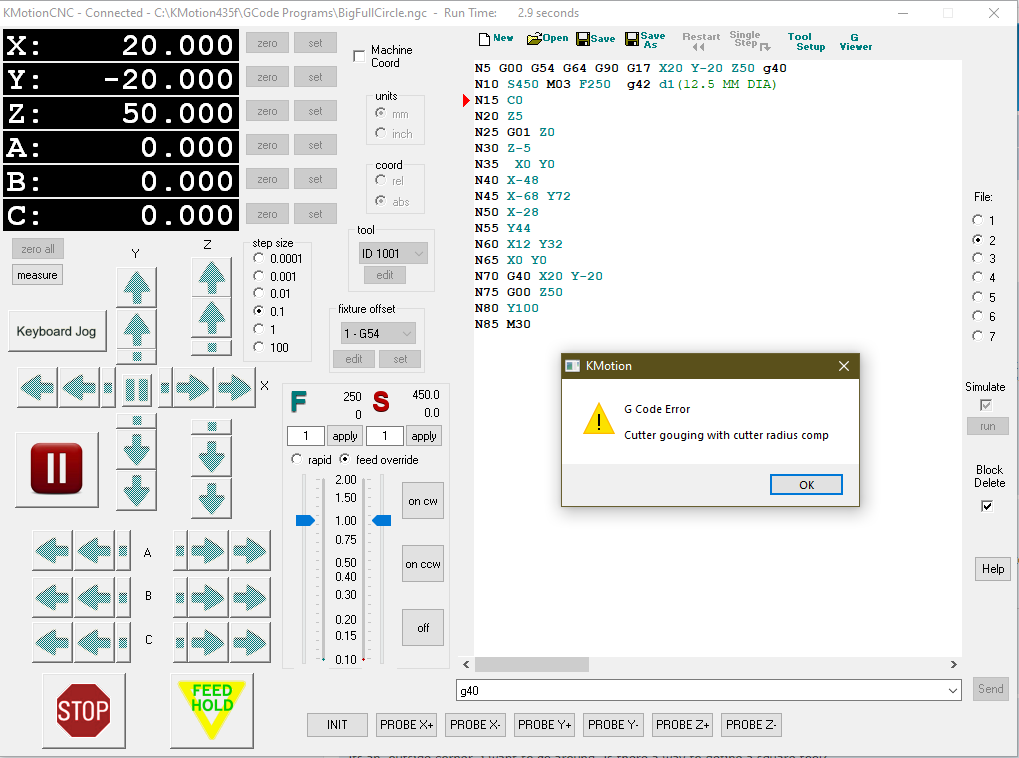Click the Keyboard Jog button
Viewport: 1019px width, 758px height.
[x=57, y=331]
